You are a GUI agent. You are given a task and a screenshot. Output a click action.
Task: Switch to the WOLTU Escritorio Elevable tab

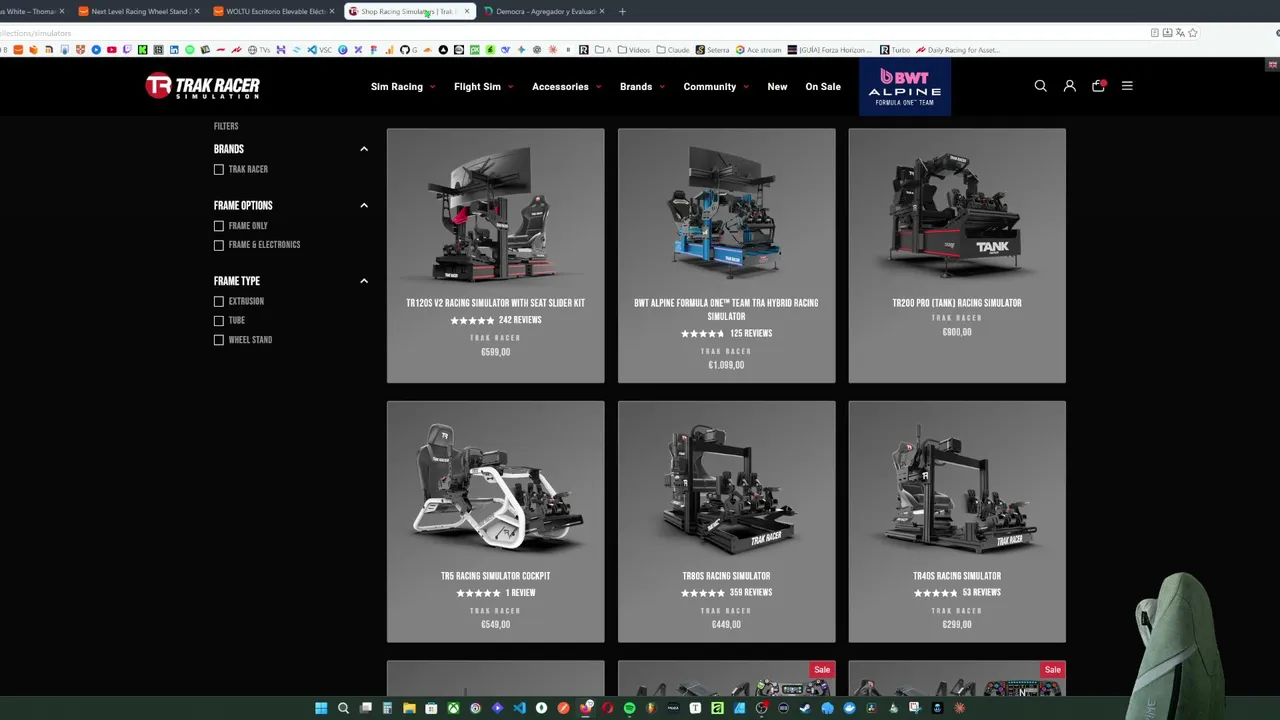[274, 12]
